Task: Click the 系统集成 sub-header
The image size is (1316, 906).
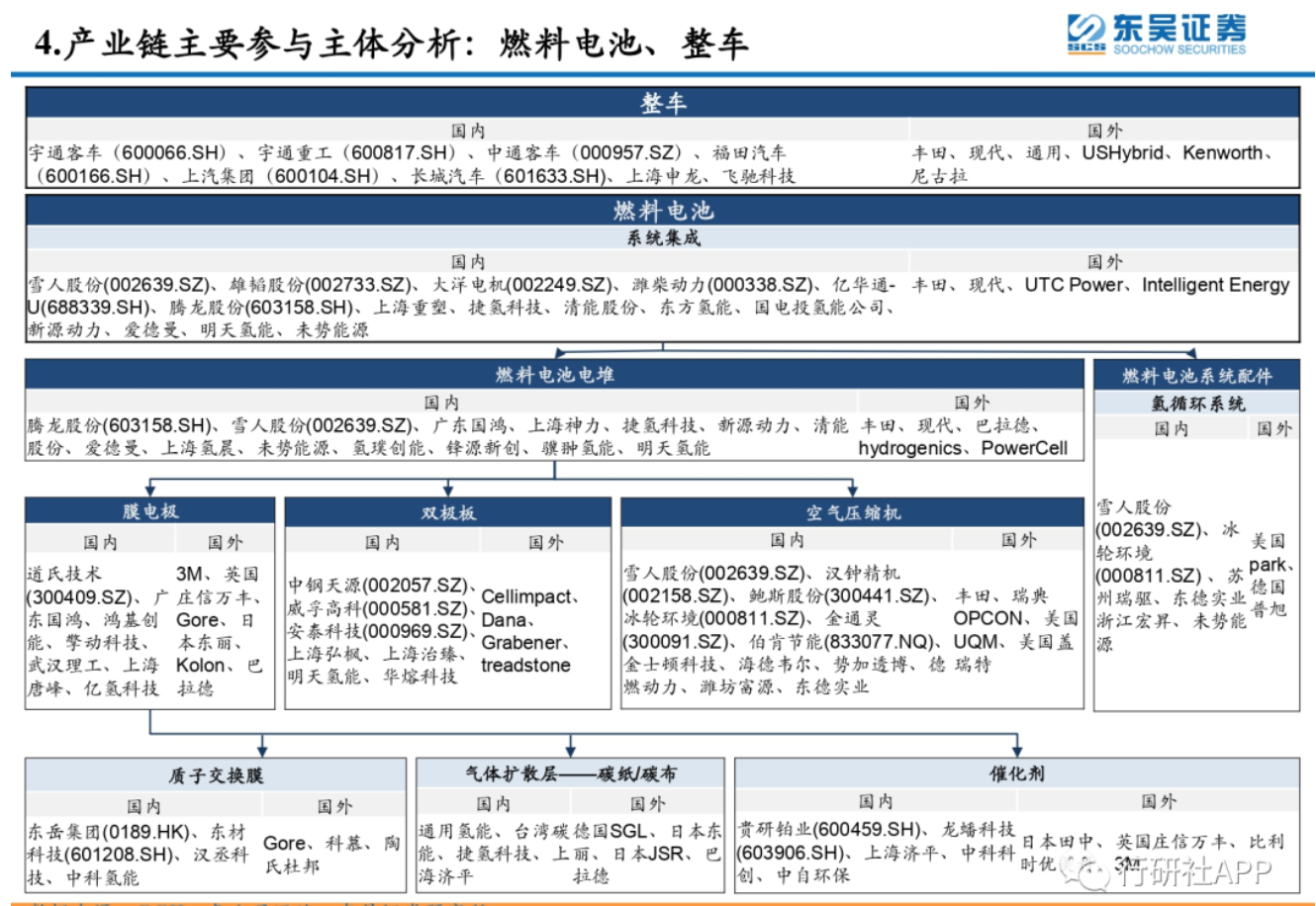Action: pos(662,238)
